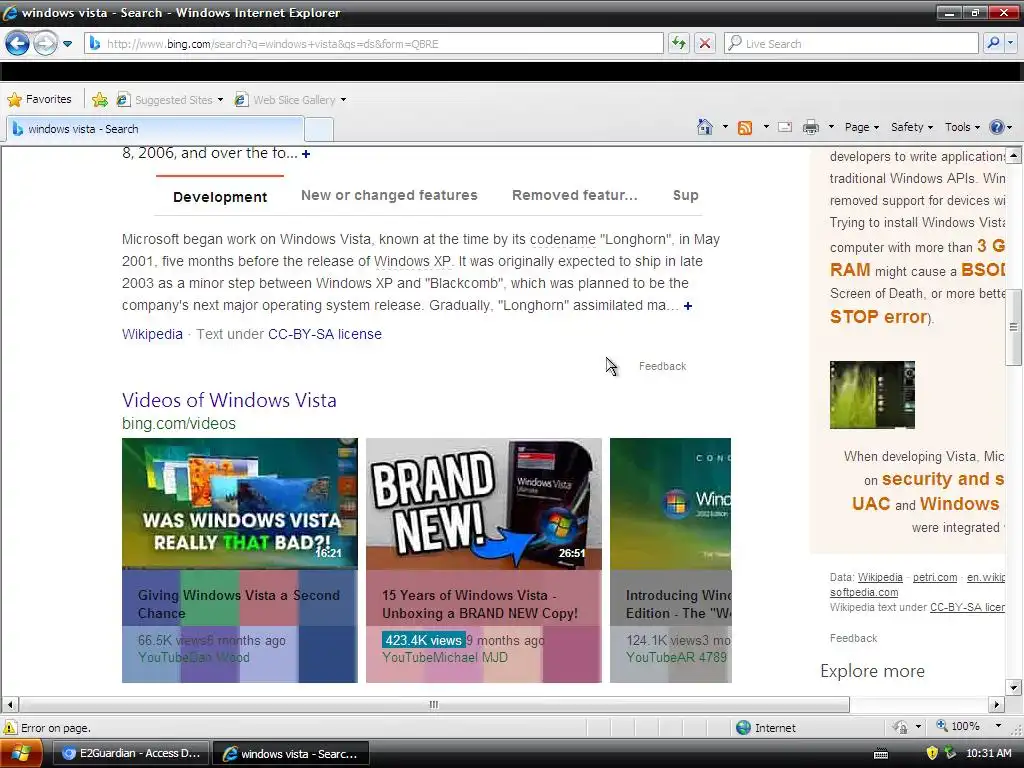Click the RSS Feeds icon
This screenshot has width=1024, height=768.
click(x=744, y=127)
